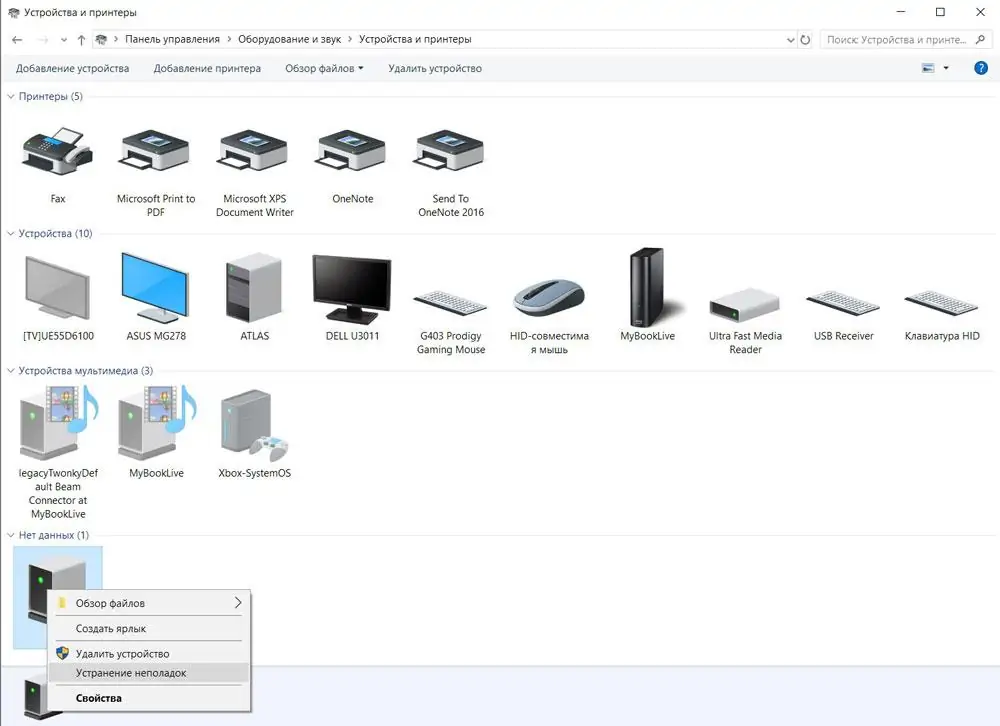Screen dimensions: 1000x726
Task: Collapse the Устройства (10) group
Action: click(11, 233)
